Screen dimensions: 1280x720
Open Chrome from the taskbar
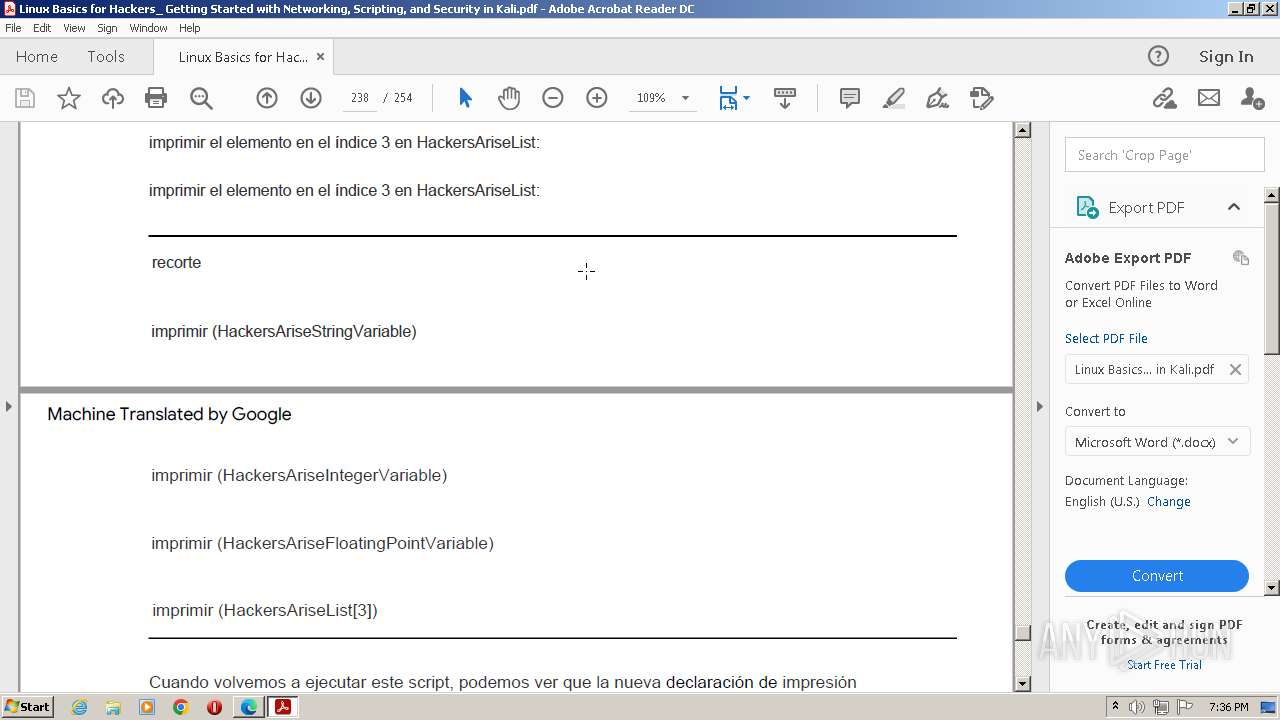tap(181, 707)
